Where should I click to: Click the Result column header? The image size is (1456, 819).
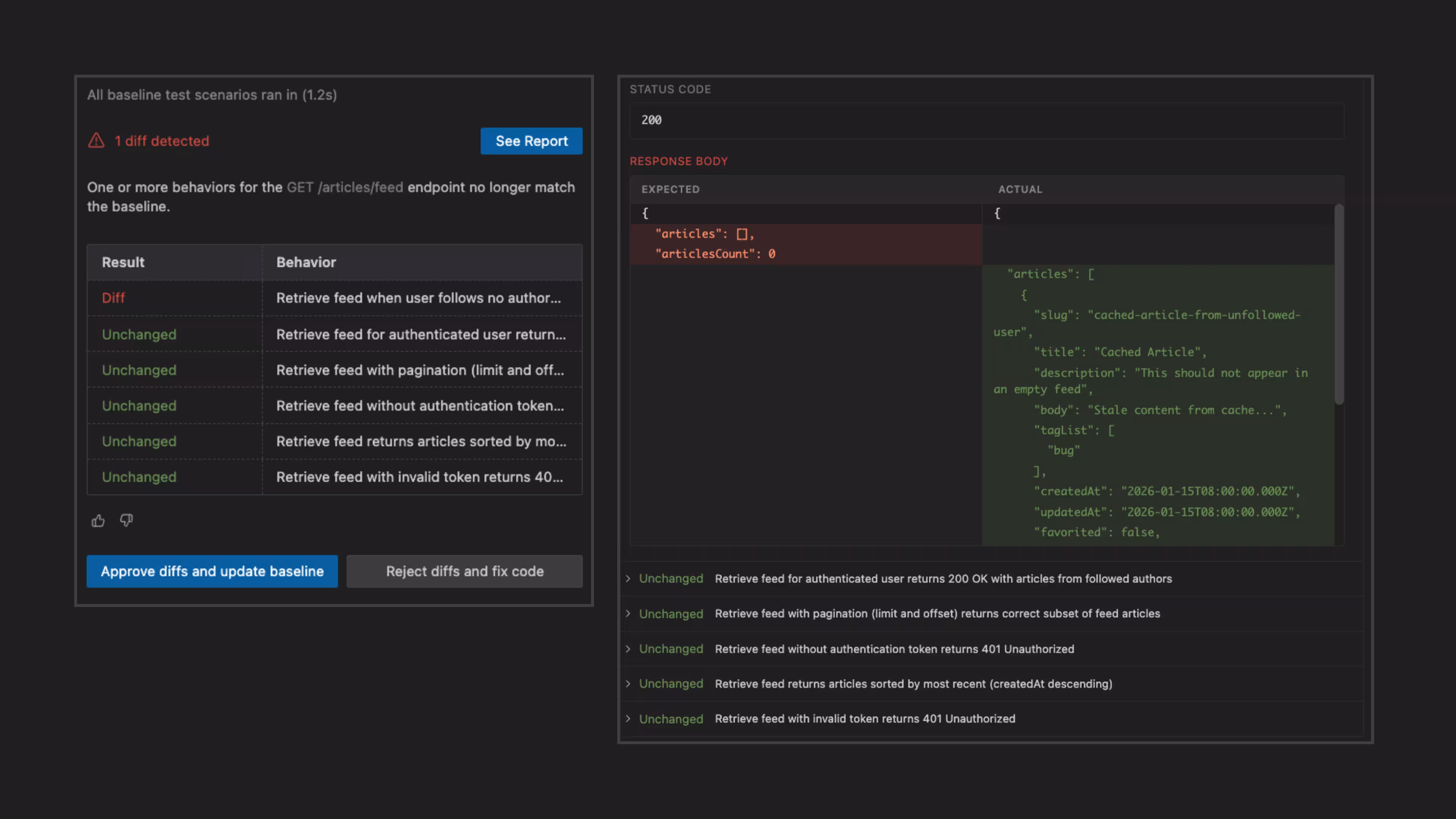pyautogui.click(x=123, y=262)
